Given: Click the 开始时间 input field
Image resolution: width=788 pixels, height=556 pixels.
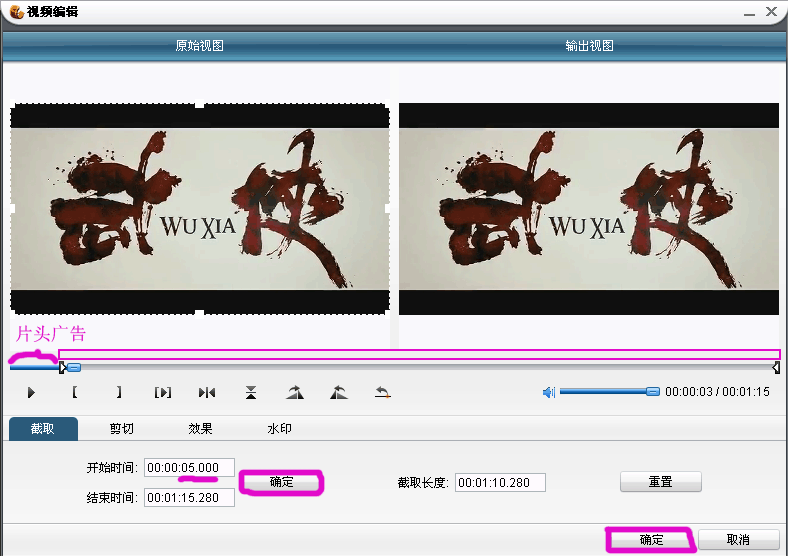Looking at the screenshot, I should (189, 468).
